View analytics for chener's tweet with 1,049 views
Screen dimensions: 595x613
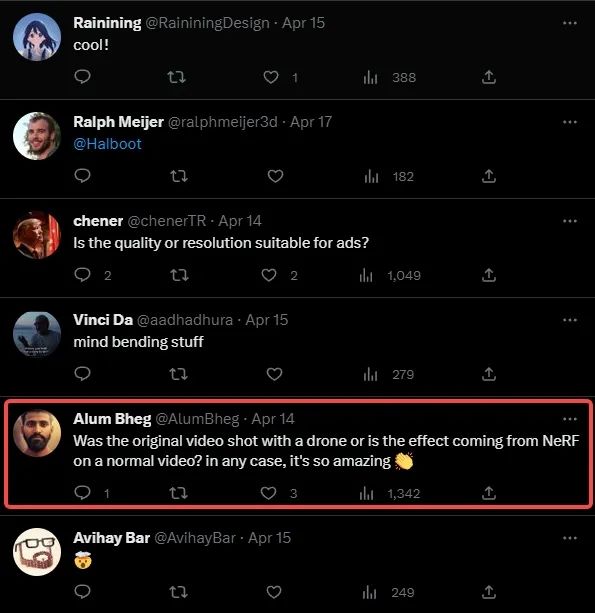tap(390, 276)
